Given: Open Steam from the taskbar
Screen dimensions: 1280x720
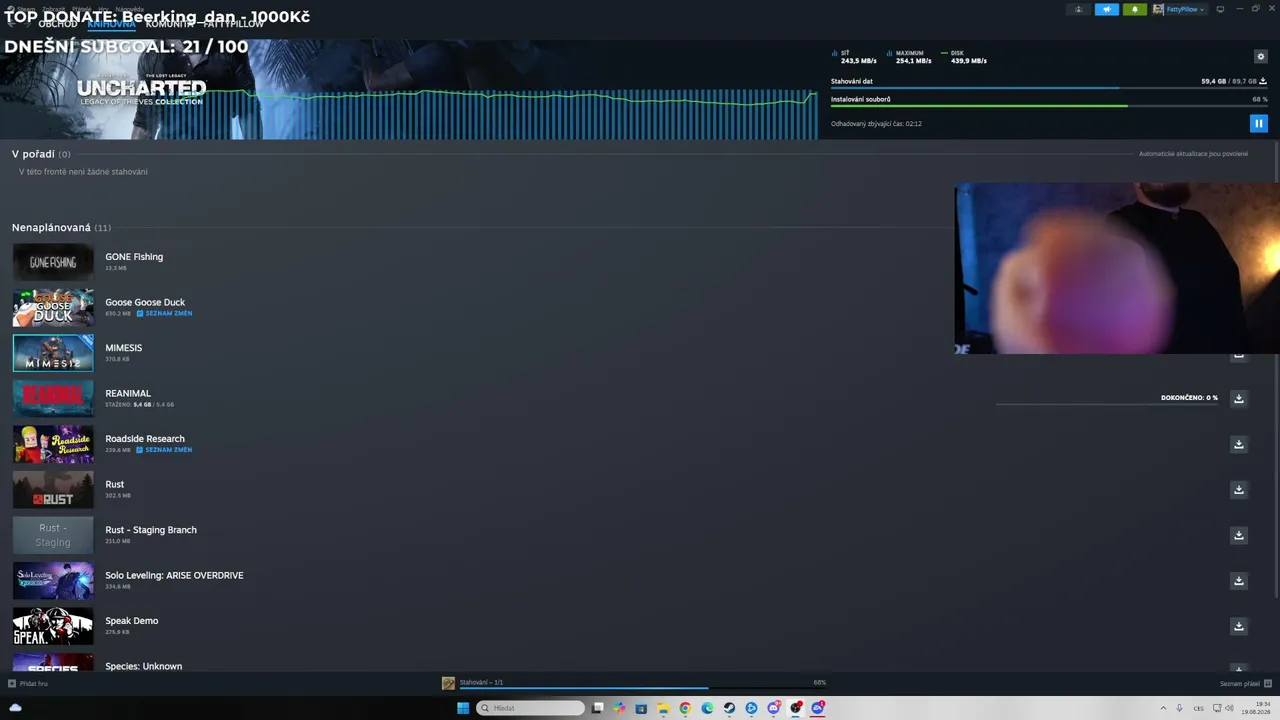Looking at the screenshot, I should click(729, 708).
